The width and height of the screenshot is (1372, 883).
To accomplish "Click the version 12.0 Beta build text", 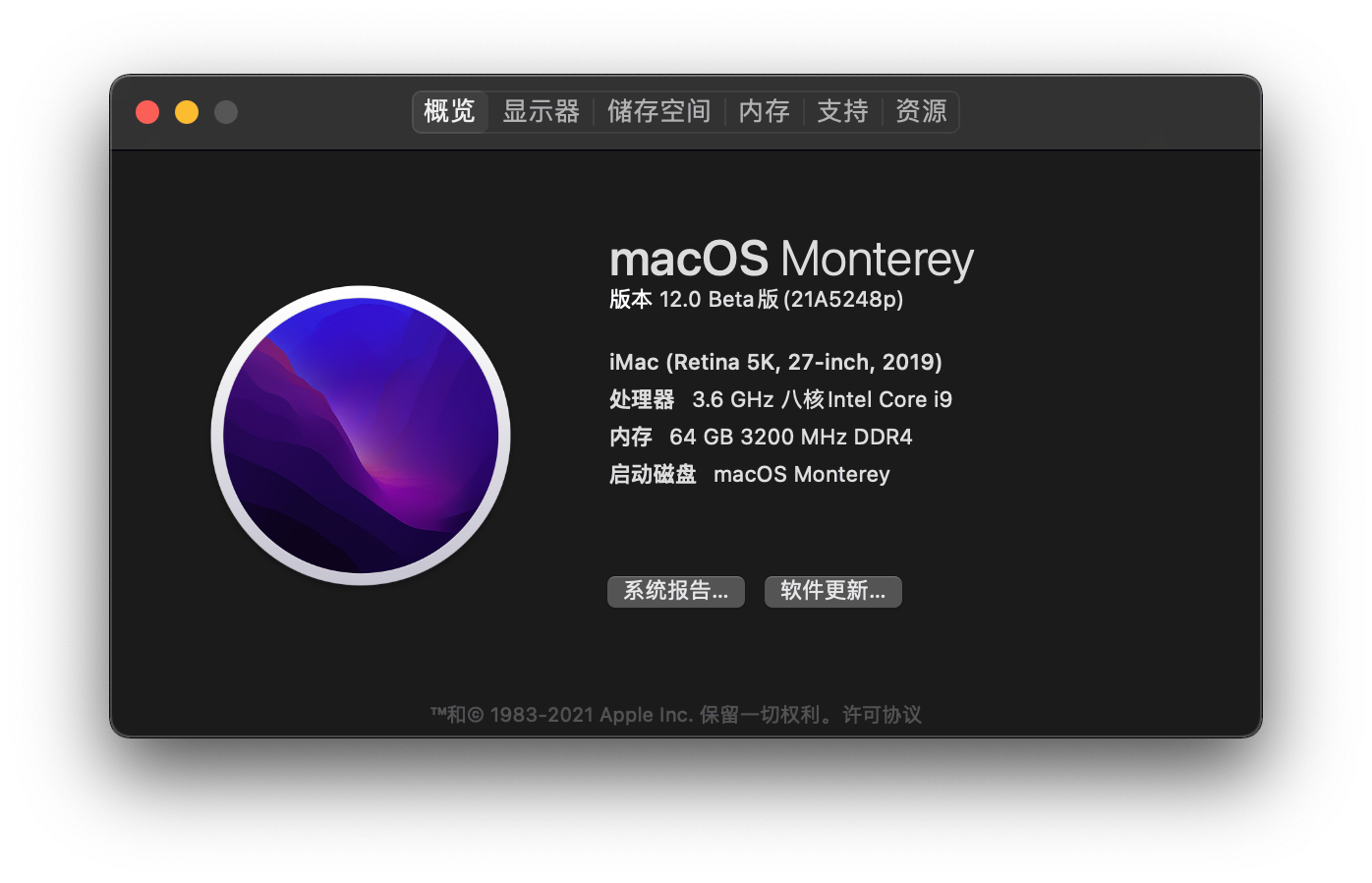I will coord(756,299).
